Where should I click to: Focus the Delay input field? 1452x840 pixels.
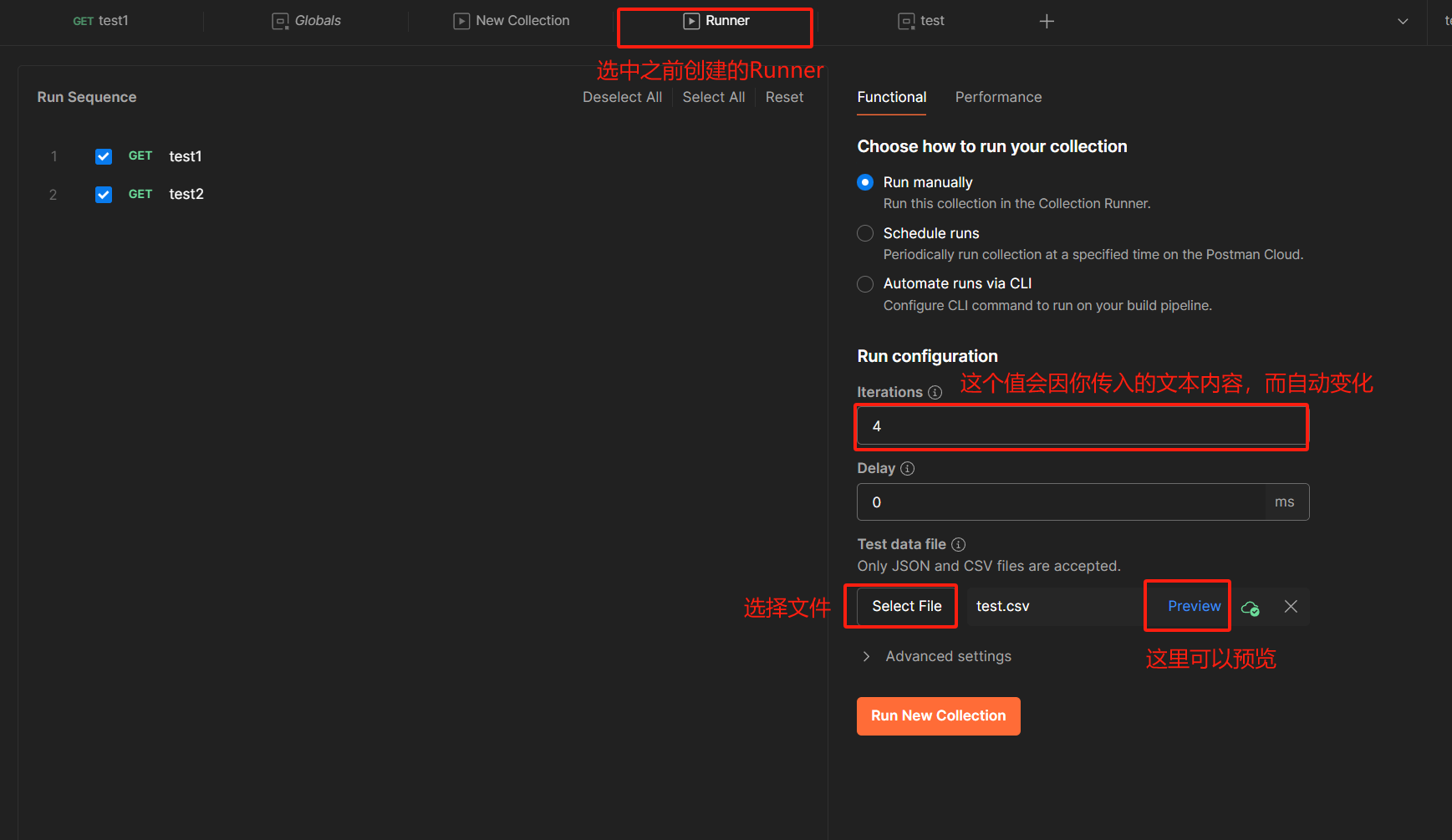click(x=1061, y=502)
